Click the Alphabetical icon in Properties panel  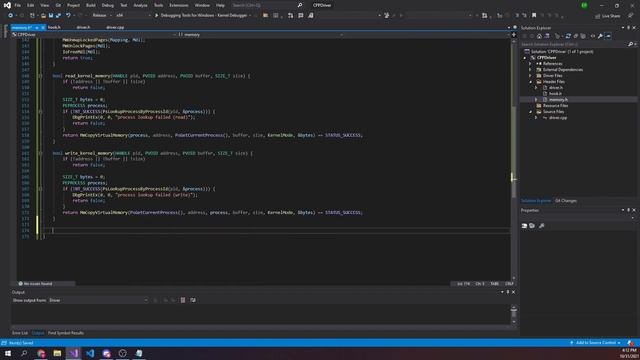pyautogui.click(x=532, y=226)
